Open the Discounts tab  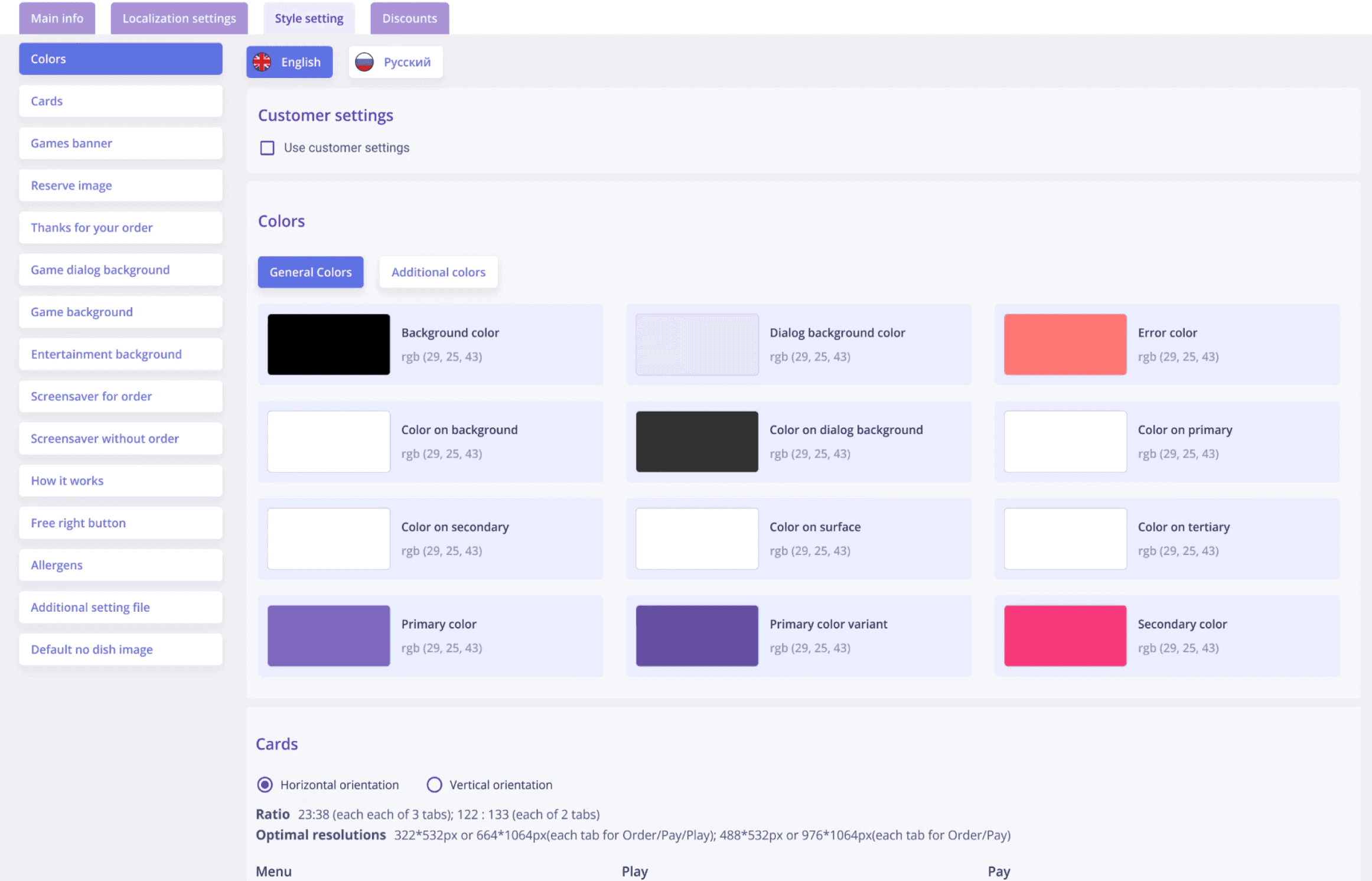409,18
